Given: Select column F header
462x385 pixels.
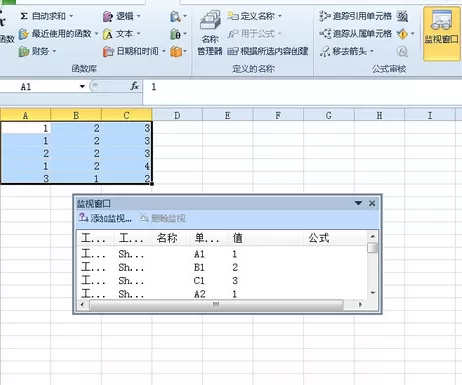Looking at the screenshot, I should 278,115.
